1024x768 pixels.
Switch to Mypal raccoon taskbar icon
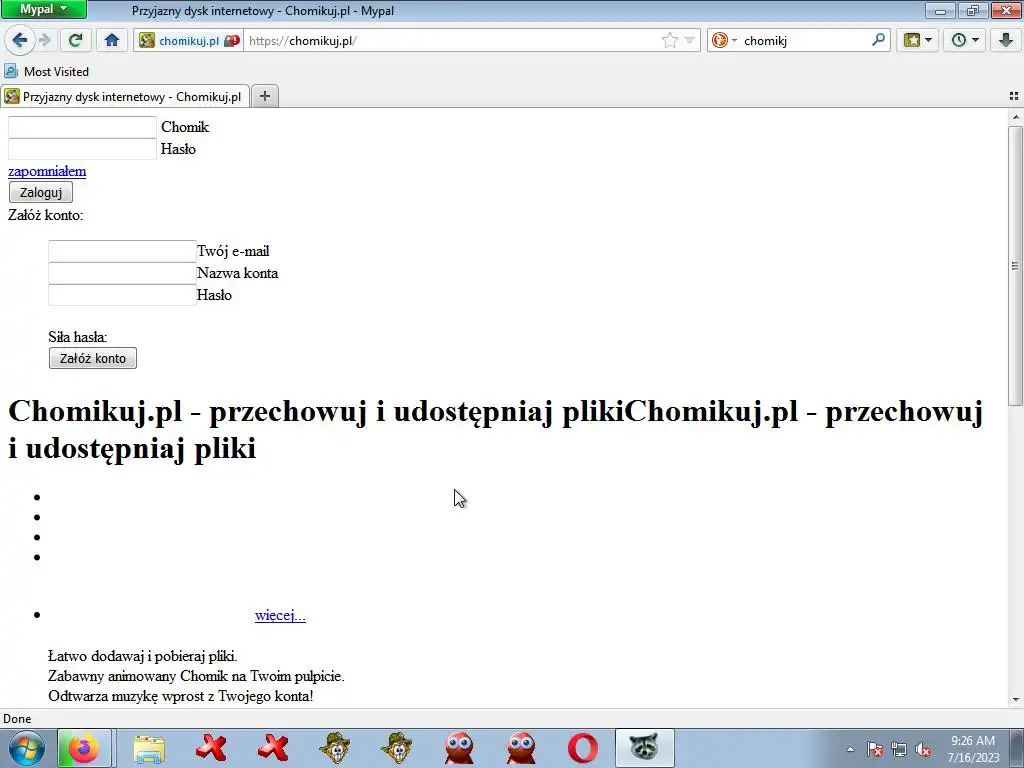(644, 747)
